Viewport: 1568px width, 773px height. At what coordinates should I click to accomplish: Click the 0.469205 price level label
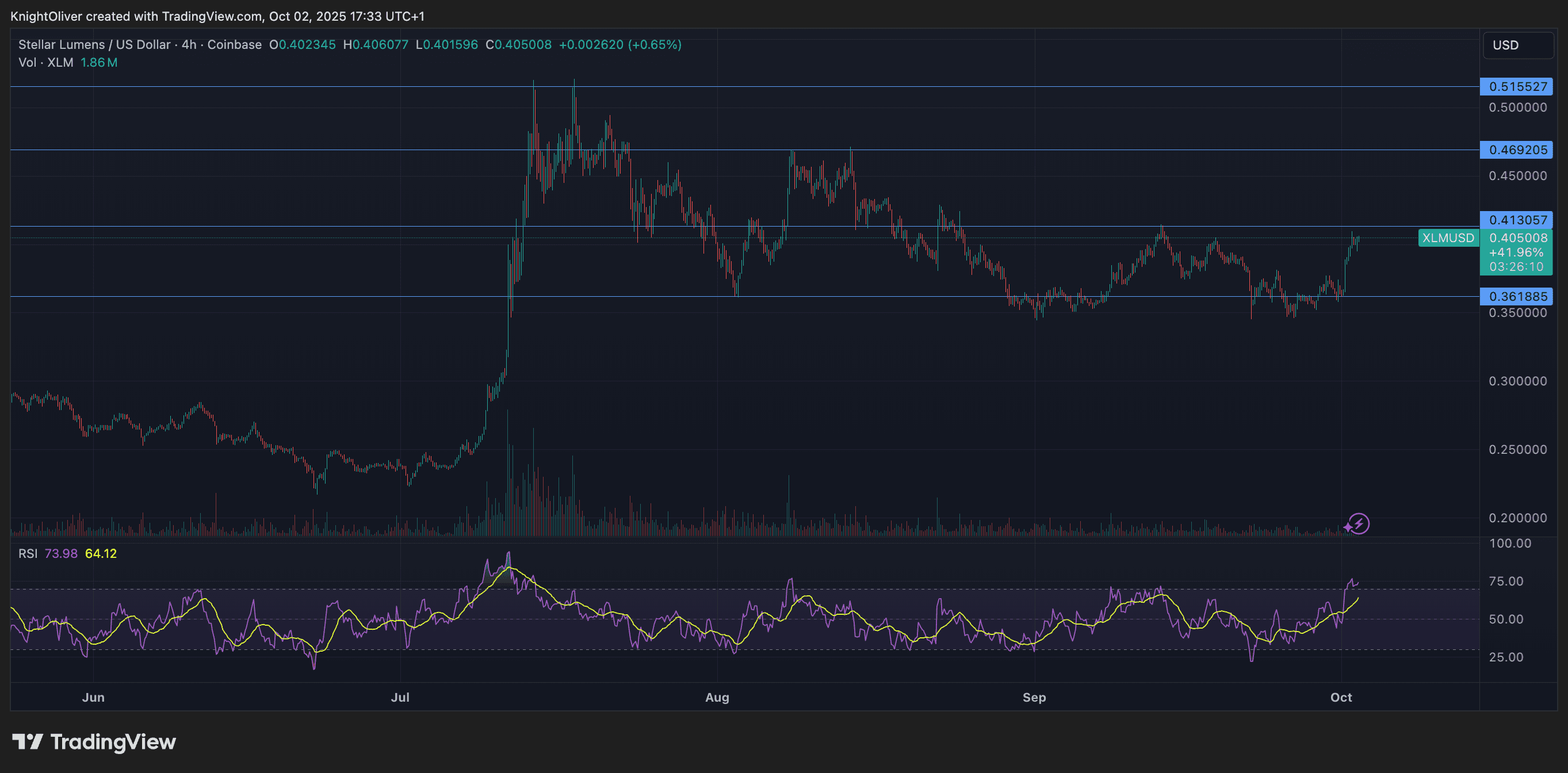pyautogui.click(x=1516, y=150)
